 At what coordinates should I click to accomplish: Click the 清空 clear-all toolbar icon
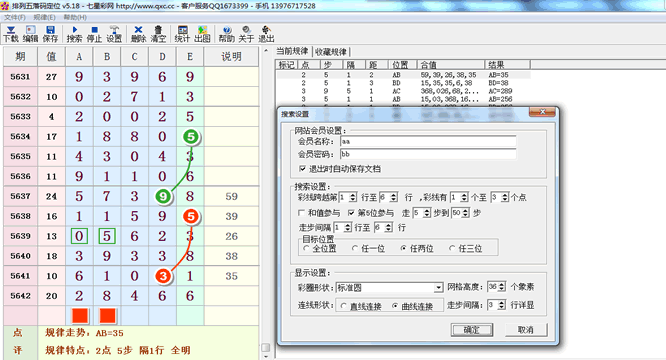click(158, 34)
